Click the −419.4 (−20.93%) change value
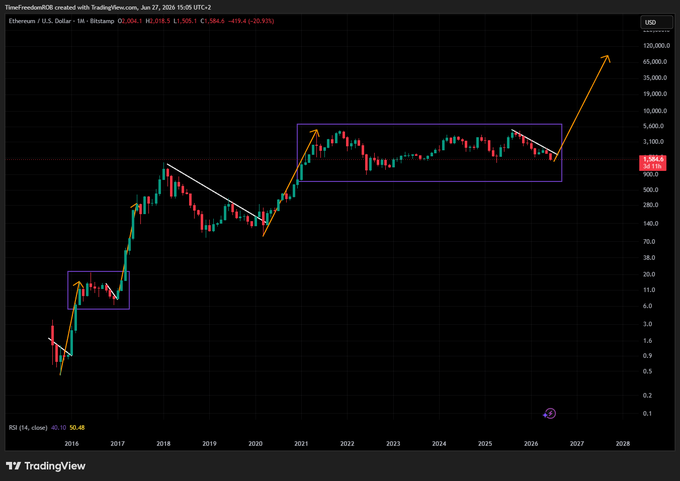680x481 pixels. coord(252,21)
